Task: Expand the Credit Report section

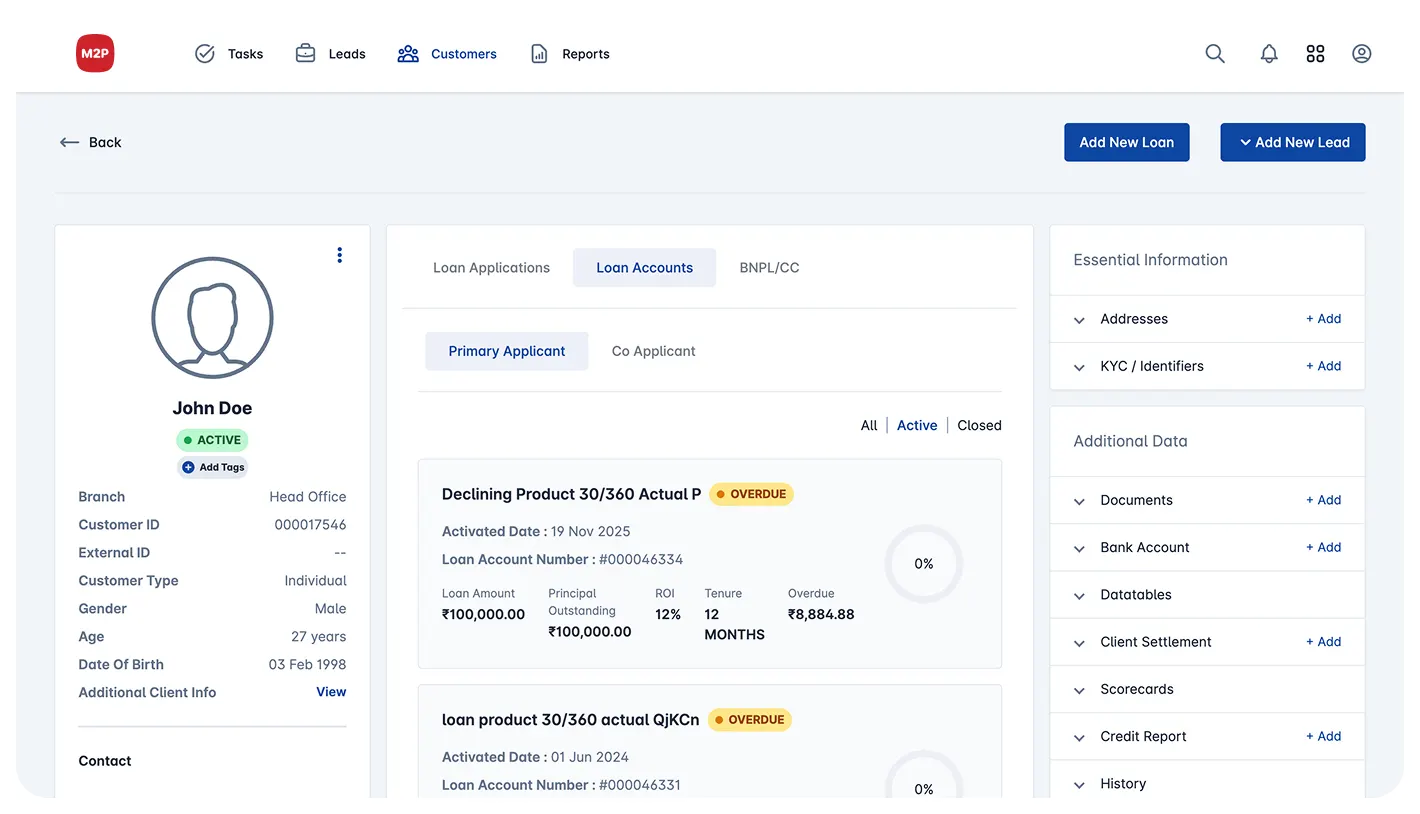Action: (x=1079, y=737)
